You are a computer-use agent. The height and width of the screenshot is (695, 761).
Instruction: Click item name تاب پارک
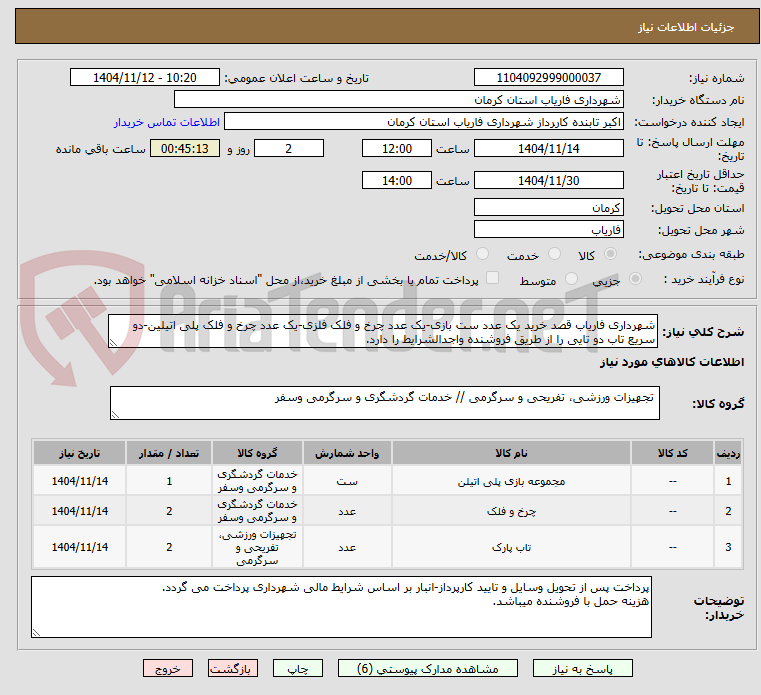[511, 547]
